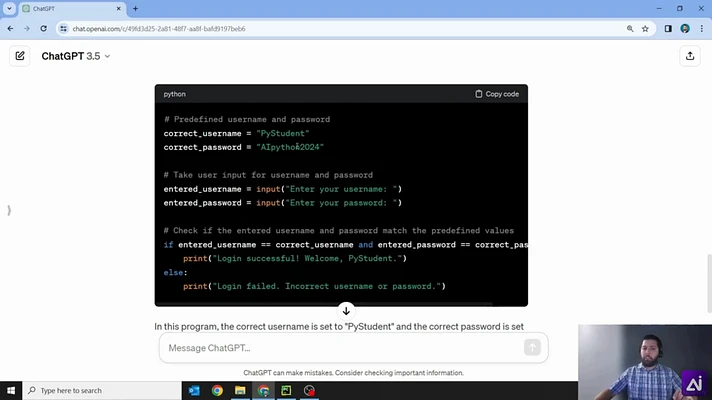Open File Explorer from the taskbar
The image size is (712, 400).
240,390
